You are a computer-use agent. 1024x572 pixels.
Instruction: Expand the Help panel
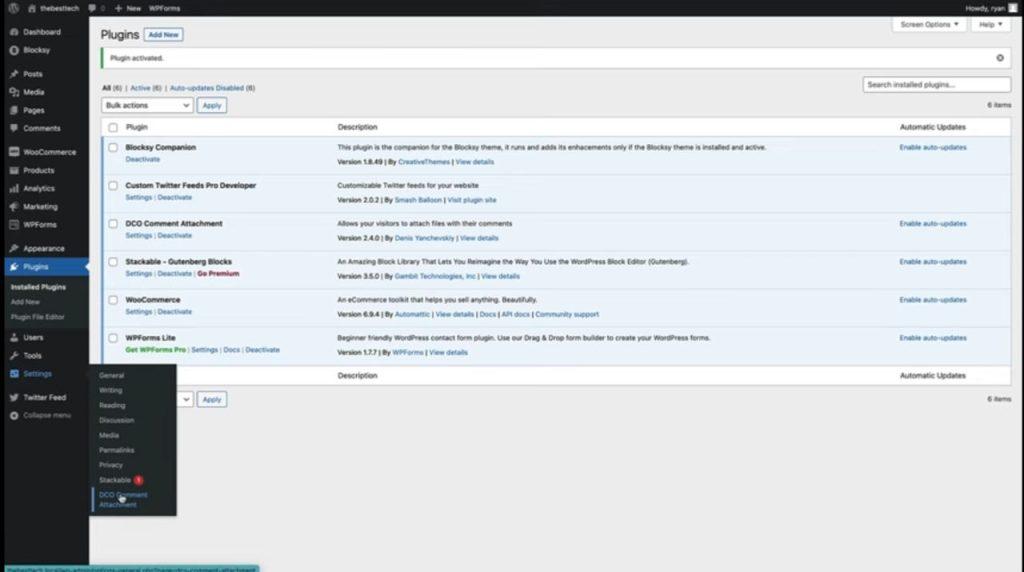click(x=990, y=24)
